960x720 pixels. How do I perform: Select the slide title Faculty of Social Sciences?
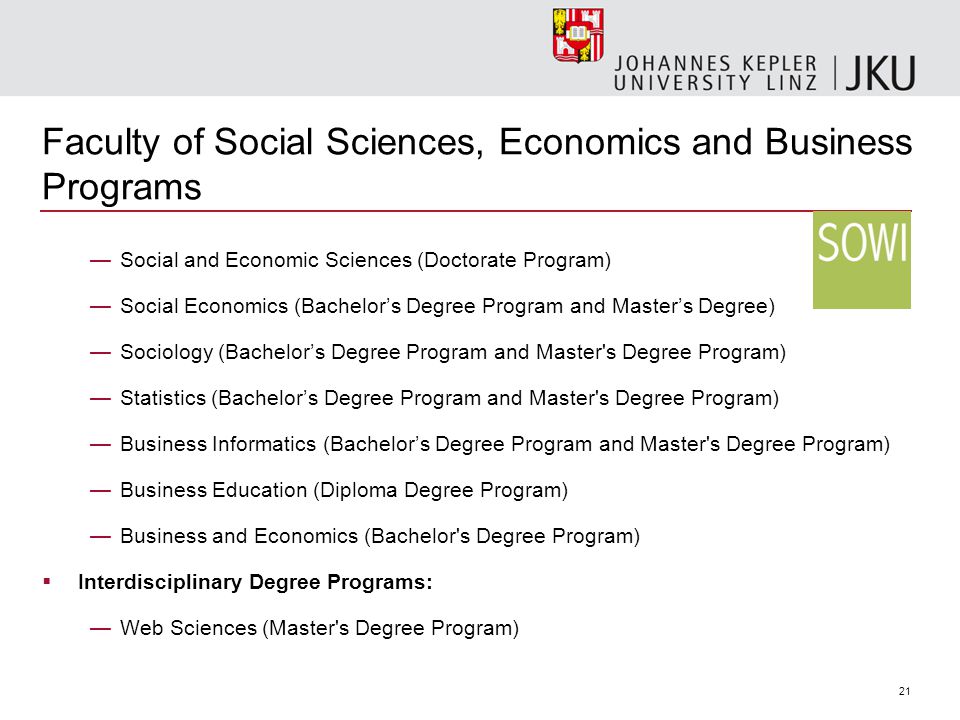477,163
